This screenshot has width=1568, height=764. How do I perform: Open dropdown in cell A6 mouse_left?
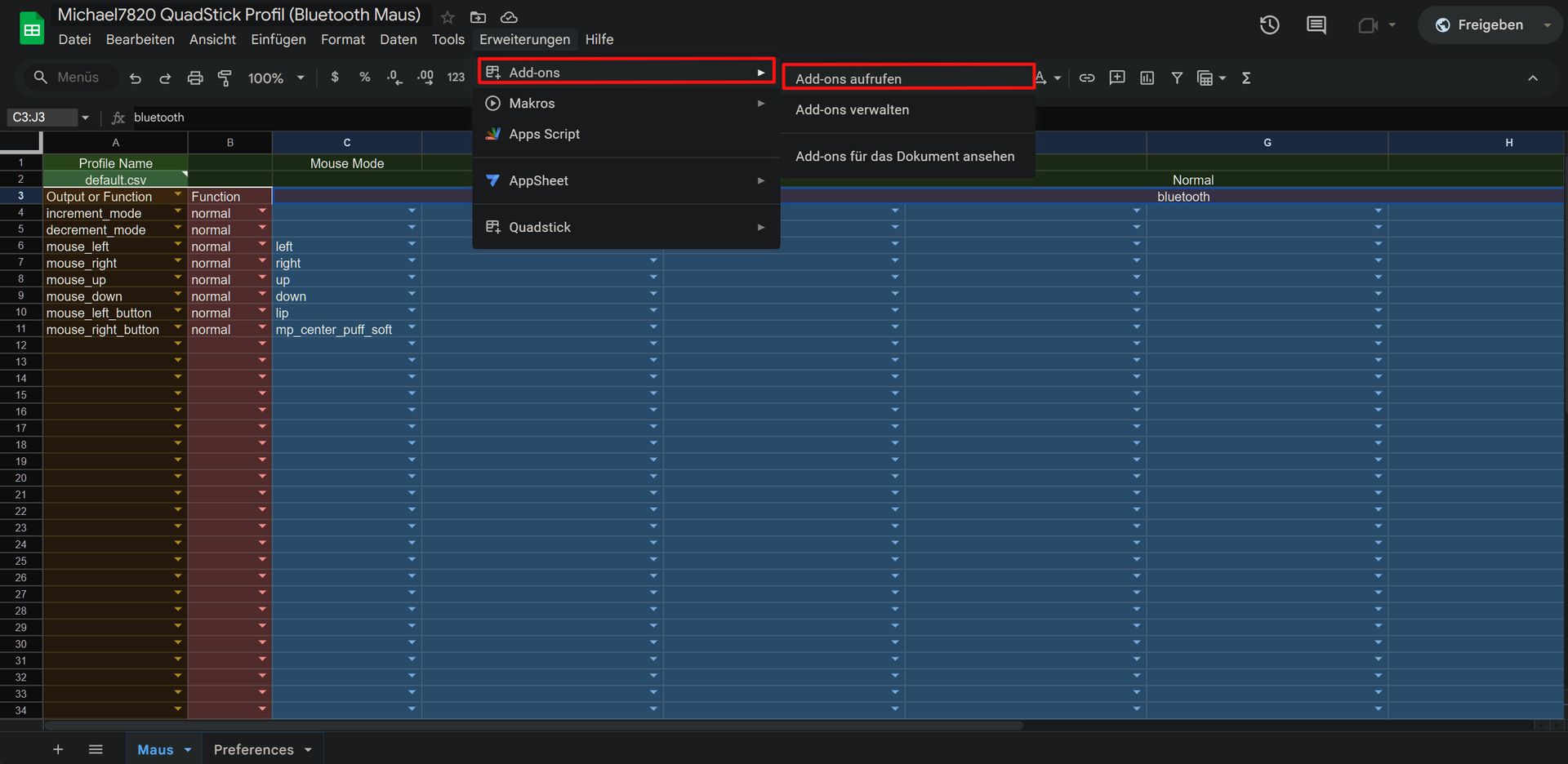click(x=177, y=245)
